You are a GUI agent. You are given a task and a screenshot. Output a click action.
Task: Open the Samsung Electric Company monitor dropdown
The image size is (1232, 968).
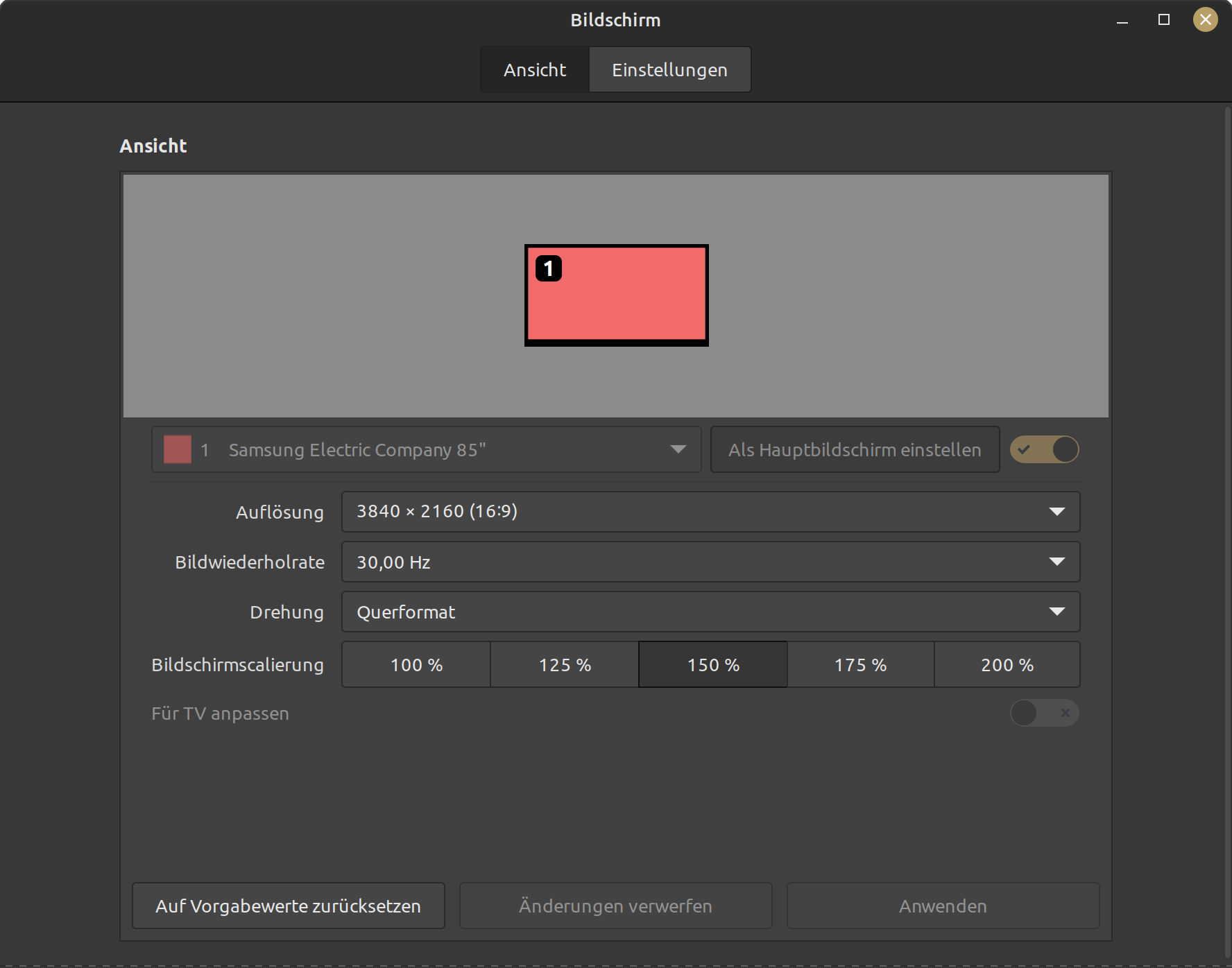pos(426,449)
